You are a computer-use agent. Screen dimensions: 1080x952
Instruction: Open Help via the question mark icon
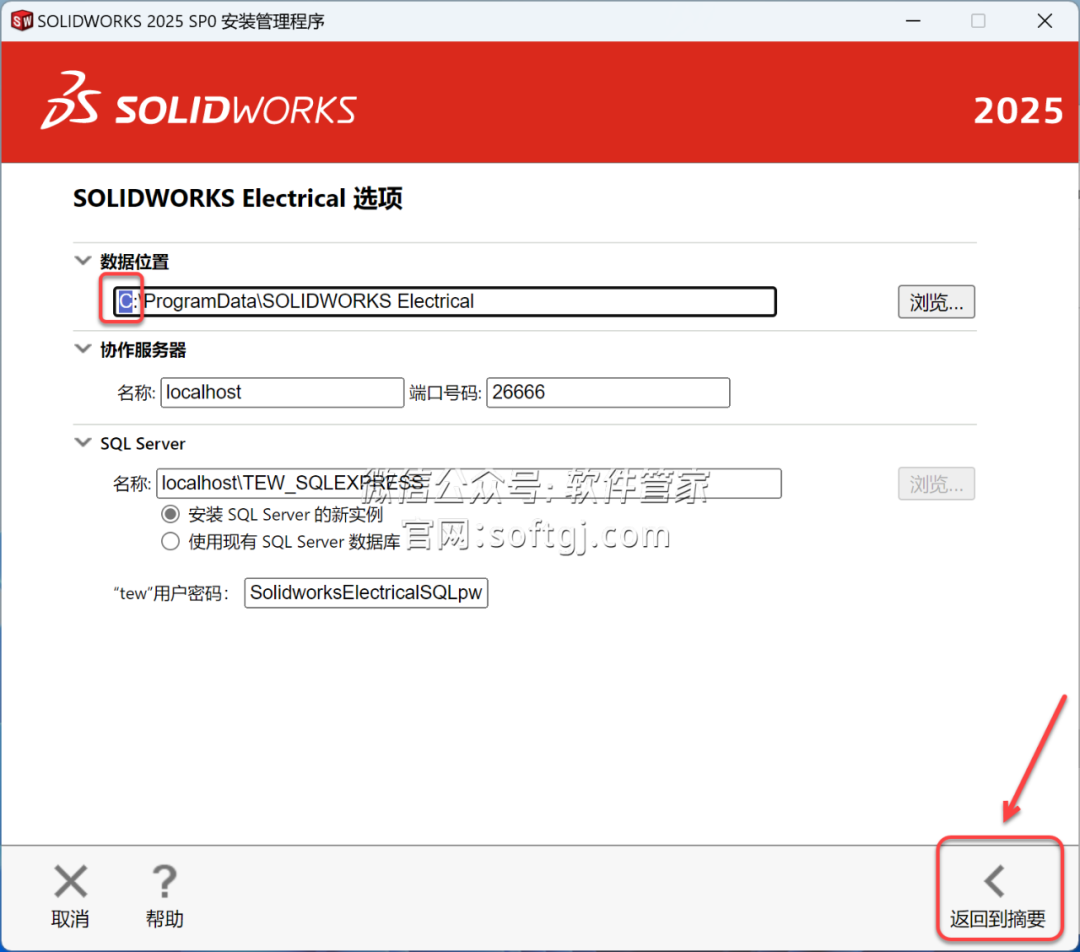[164, 881]
